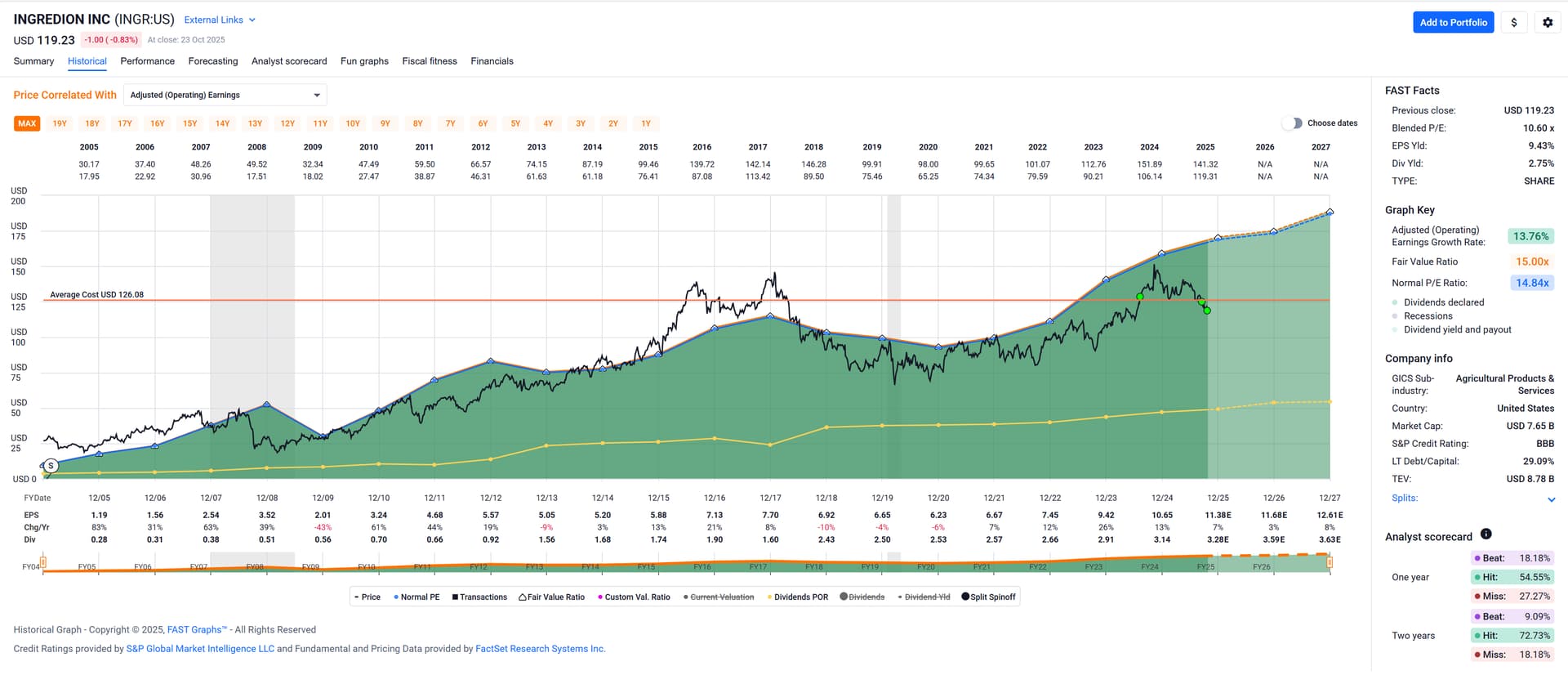Toggle Normal PE in the chart legend
This screenshot has height=675, width=1568.
(x=416, y=597)
